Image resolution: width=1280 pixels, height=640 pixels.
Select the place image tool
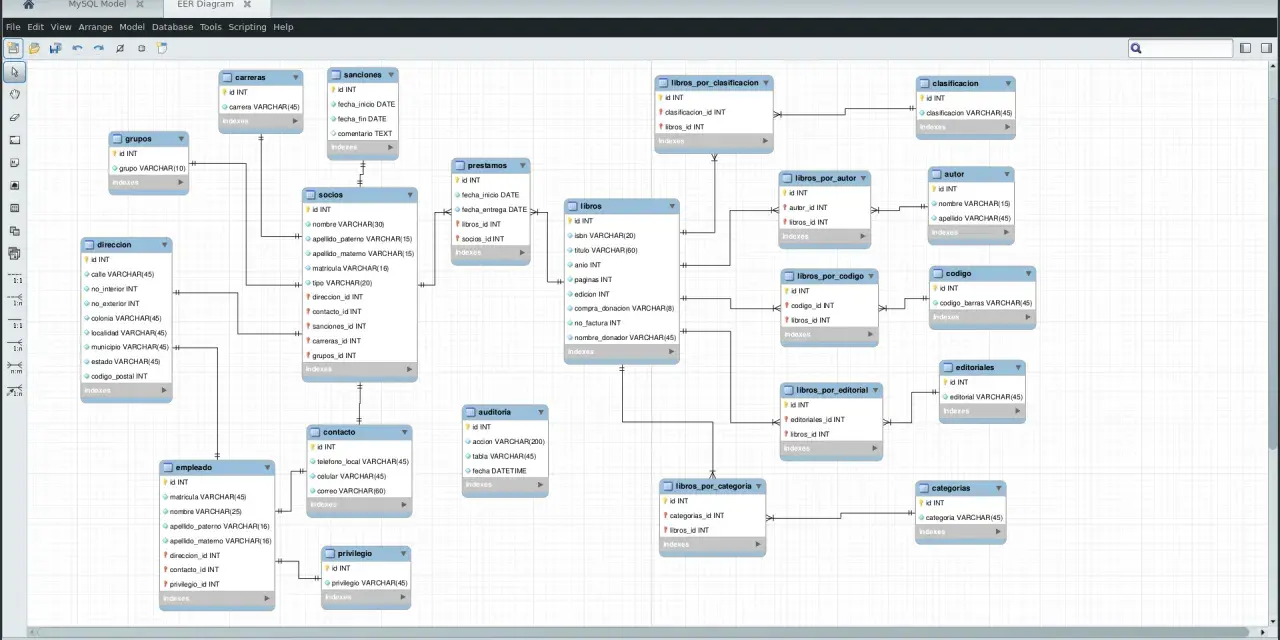click(14, 185)
